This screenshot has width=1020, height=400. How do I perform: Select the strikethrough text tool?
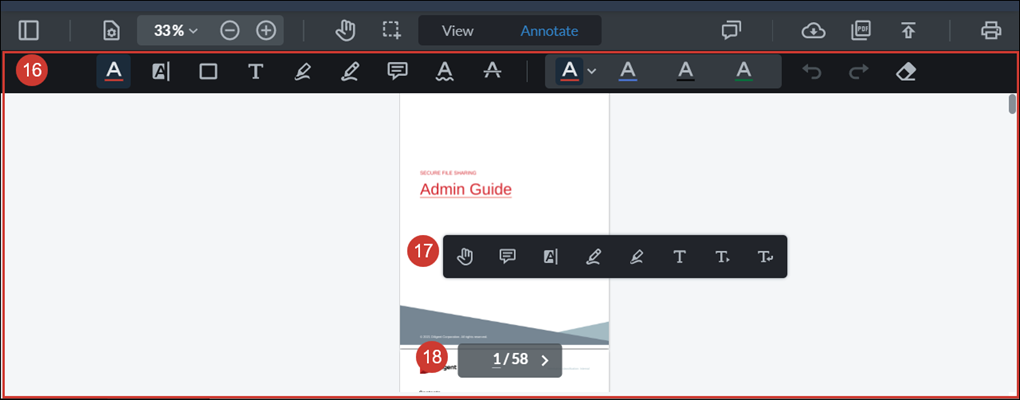point(491,71)
